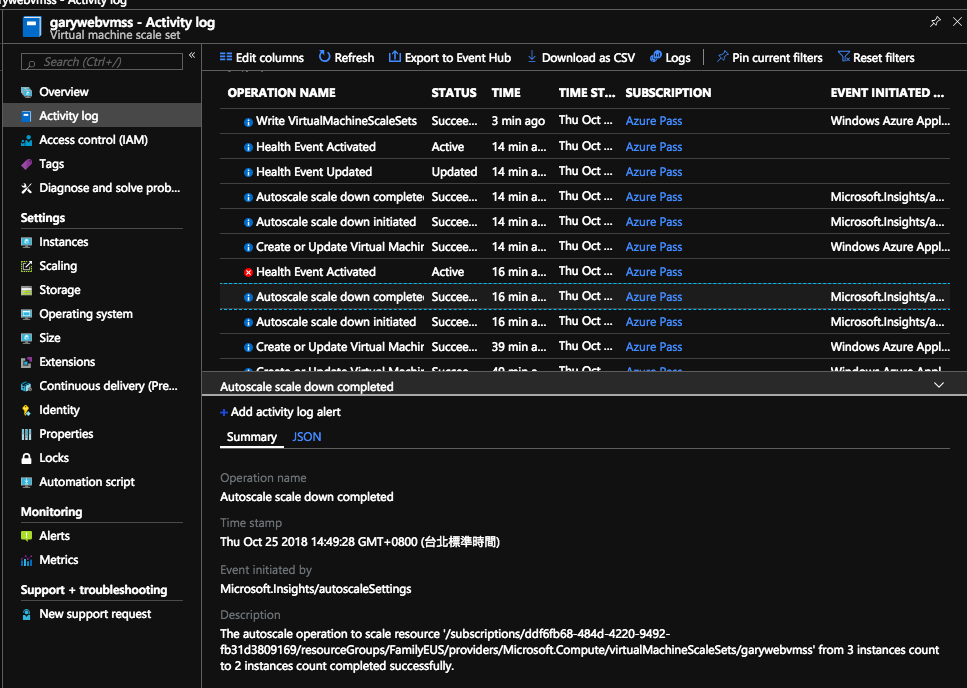Select the Summary tab

click(252, 437)
